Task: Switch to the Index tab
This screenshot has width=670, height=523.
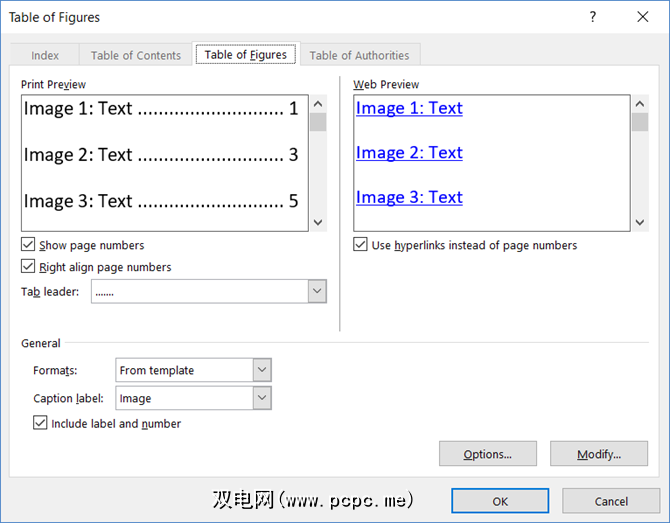Action: click(x=45, y=55)
